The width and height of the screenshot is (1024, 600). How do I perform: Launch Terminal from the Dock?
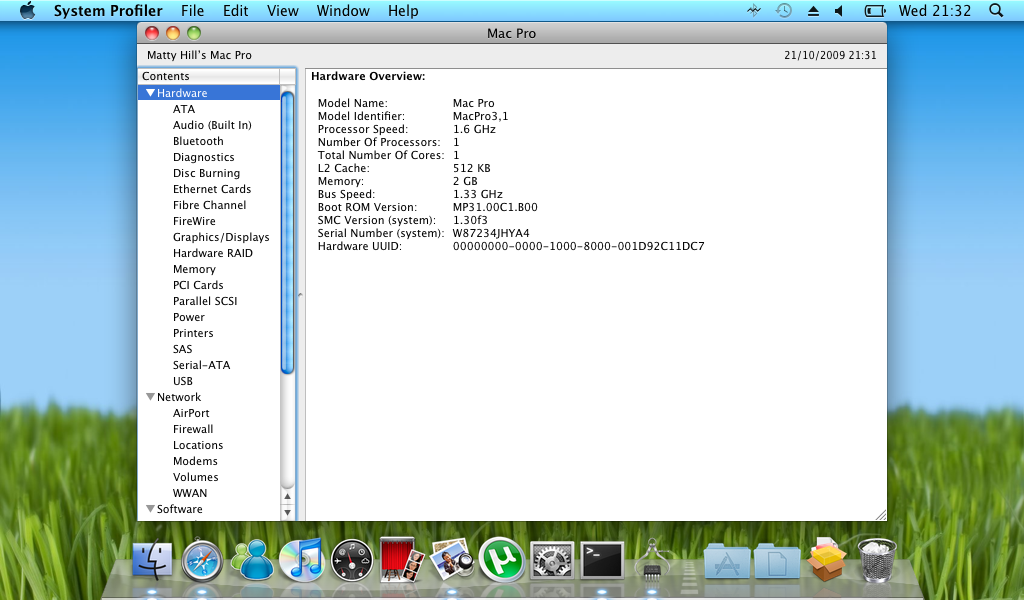click(x=601, y=560)
